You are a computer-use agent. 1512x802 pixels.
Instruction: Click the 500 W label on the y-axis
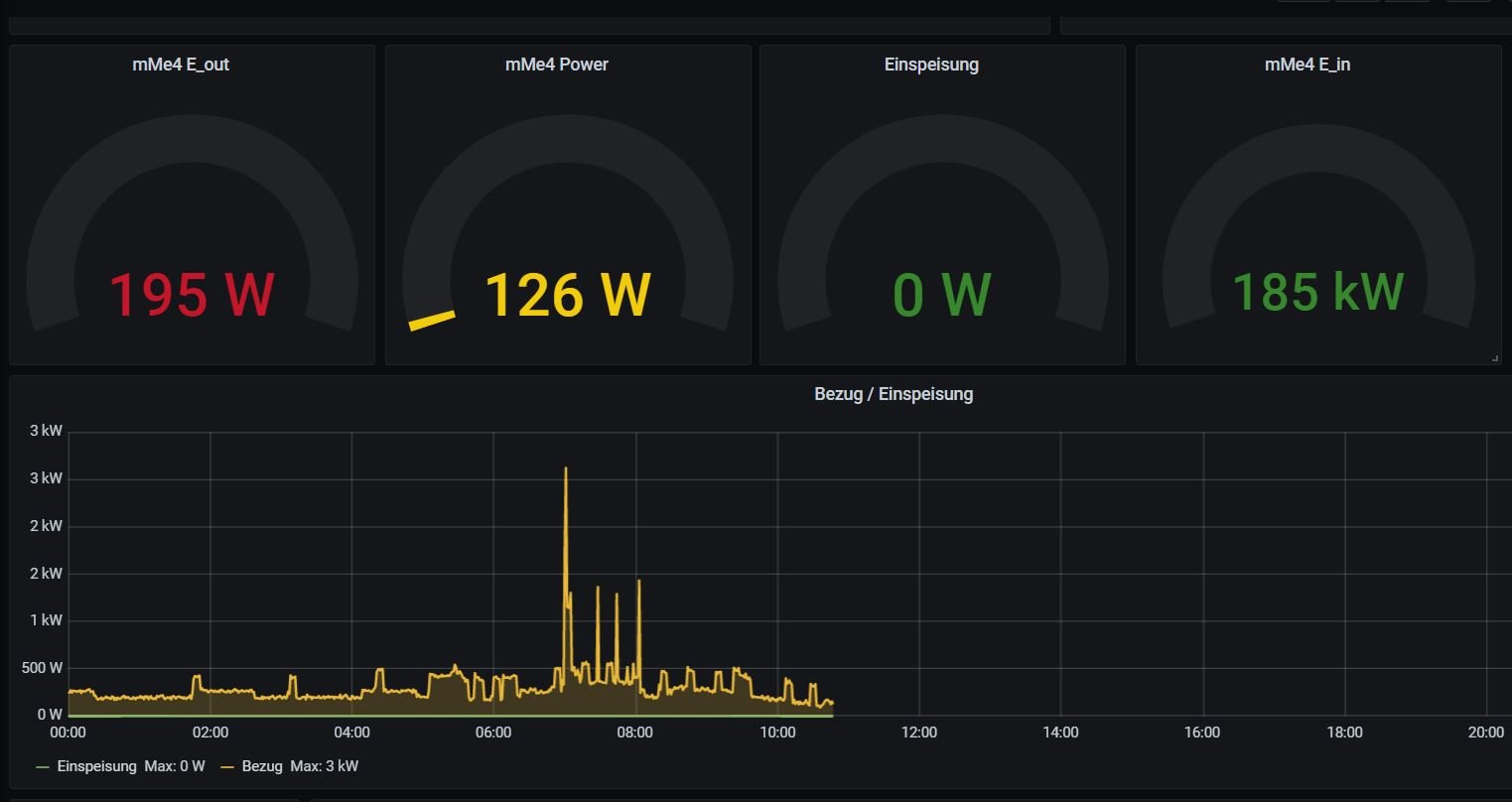pos(42,668)
